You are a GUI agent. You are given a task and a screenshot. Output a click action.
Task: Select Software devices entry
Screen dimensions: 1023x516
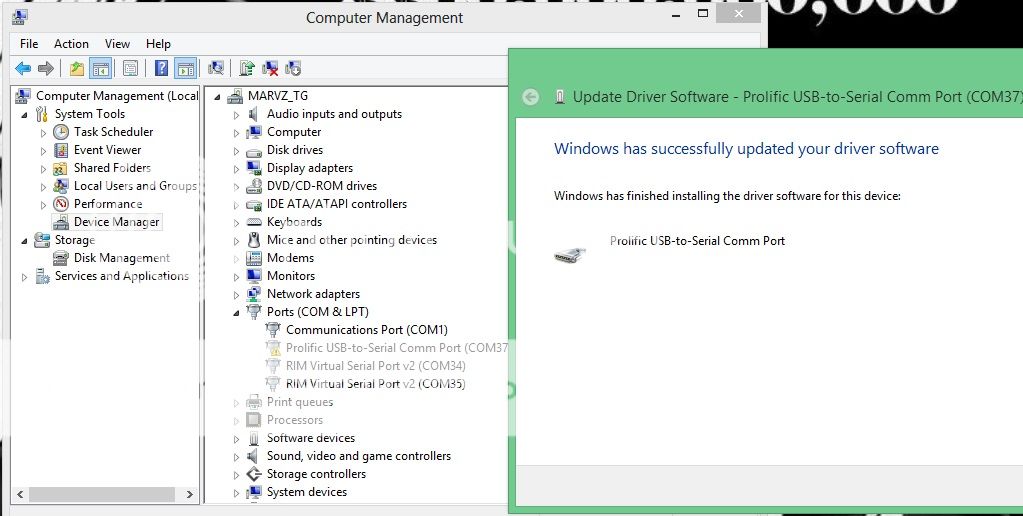(311, 438)
